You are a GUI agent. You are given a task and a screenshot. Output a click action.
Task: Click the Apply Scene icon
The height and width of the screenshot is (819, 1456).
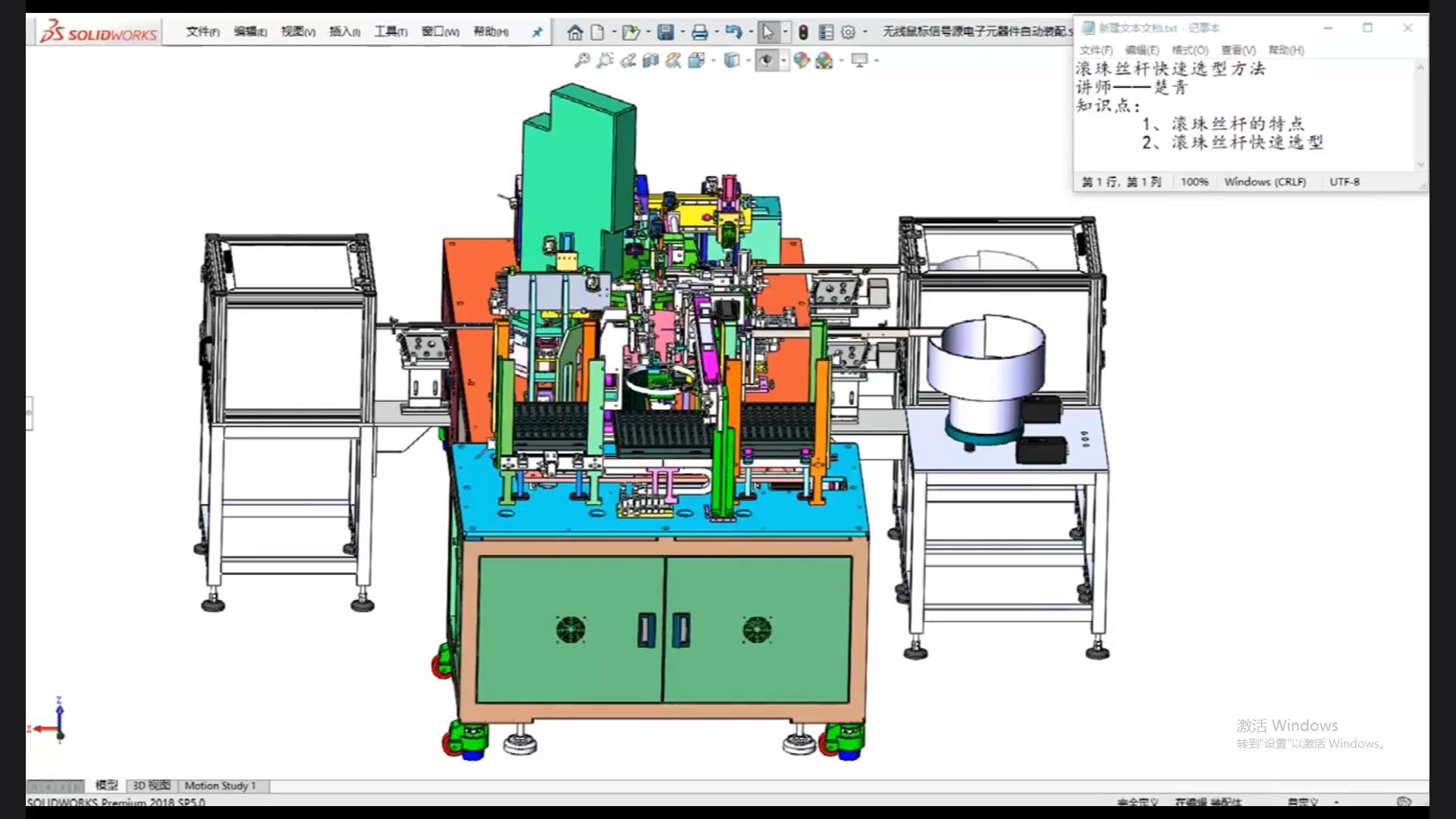(824, 60)
